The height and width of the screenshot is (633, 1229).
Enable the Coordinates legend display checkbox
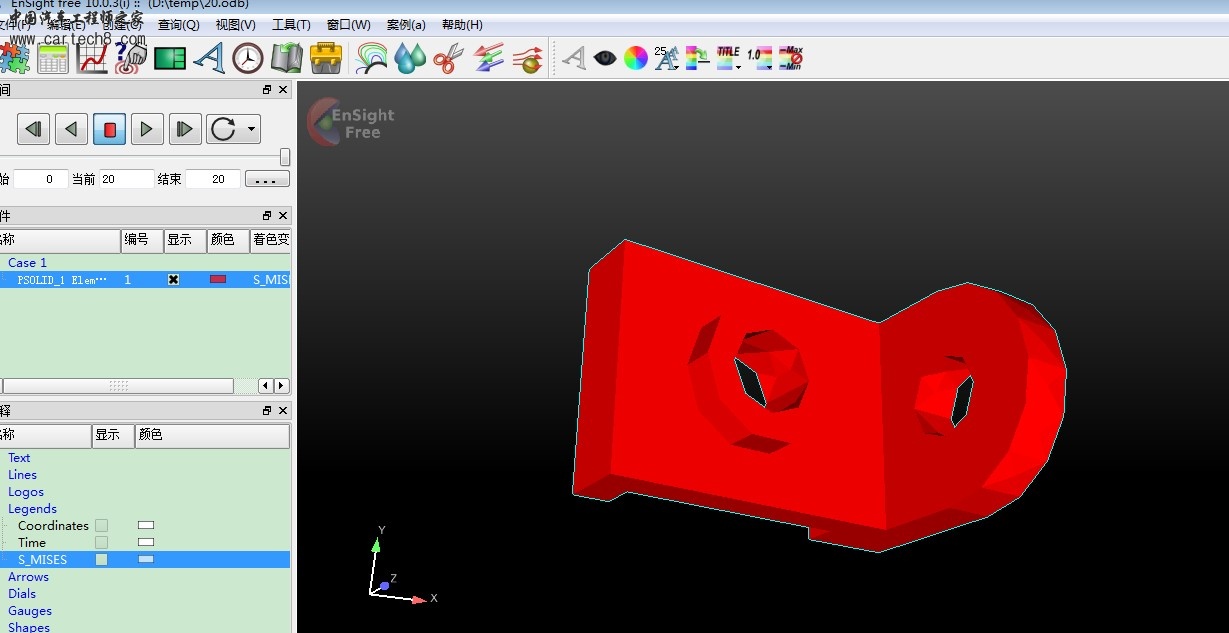pos(101,526)
